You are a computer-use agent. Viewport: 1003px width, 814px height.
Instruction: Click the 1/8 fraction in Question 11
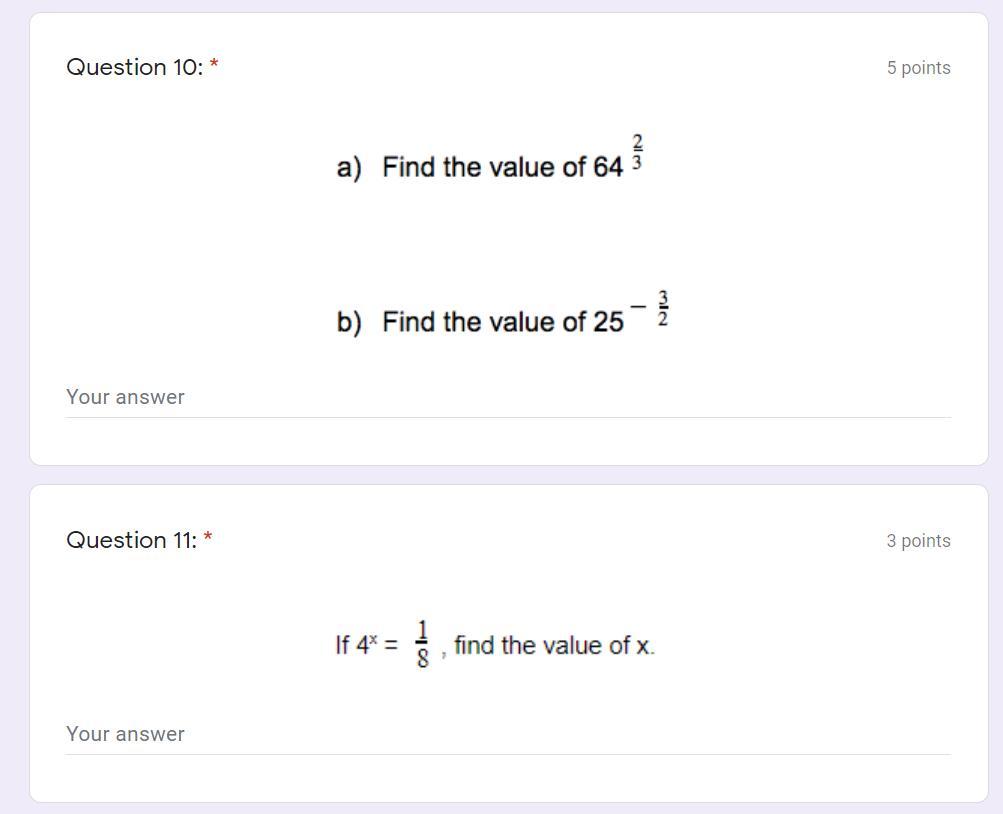[422, 644]
